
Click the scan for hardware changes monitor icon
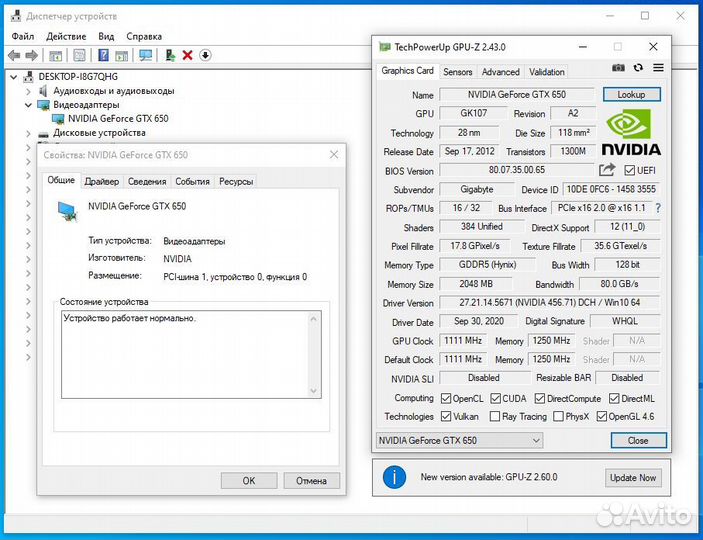point(146,56)
